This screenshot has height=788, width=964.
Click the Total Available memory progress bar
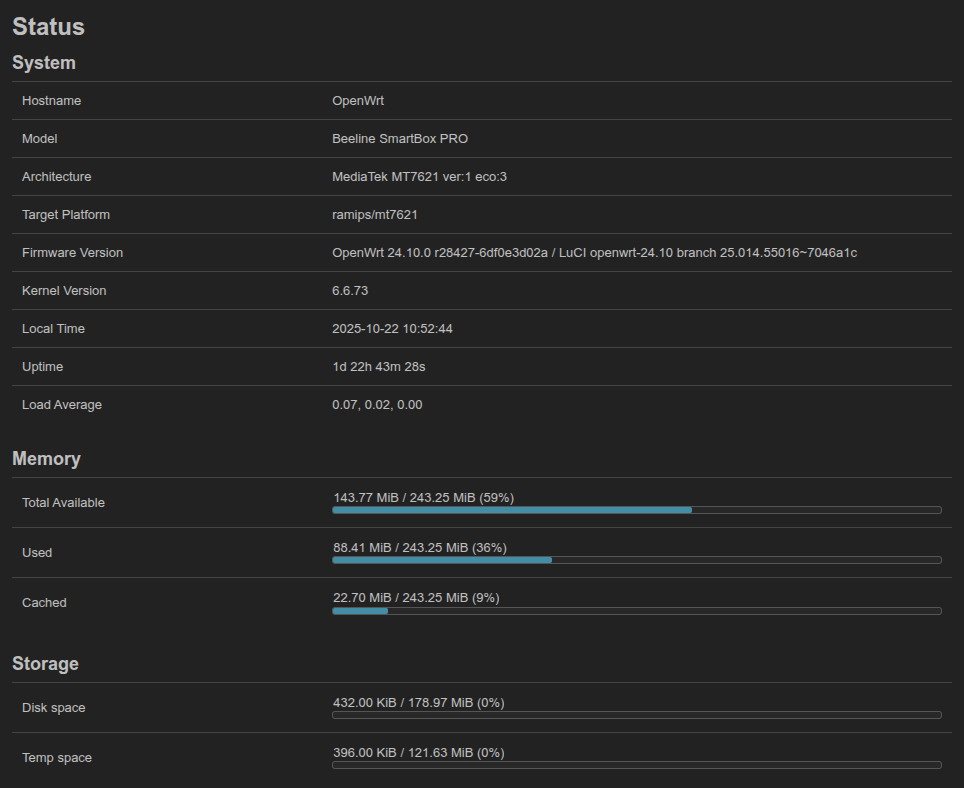(x=636, y=510)
